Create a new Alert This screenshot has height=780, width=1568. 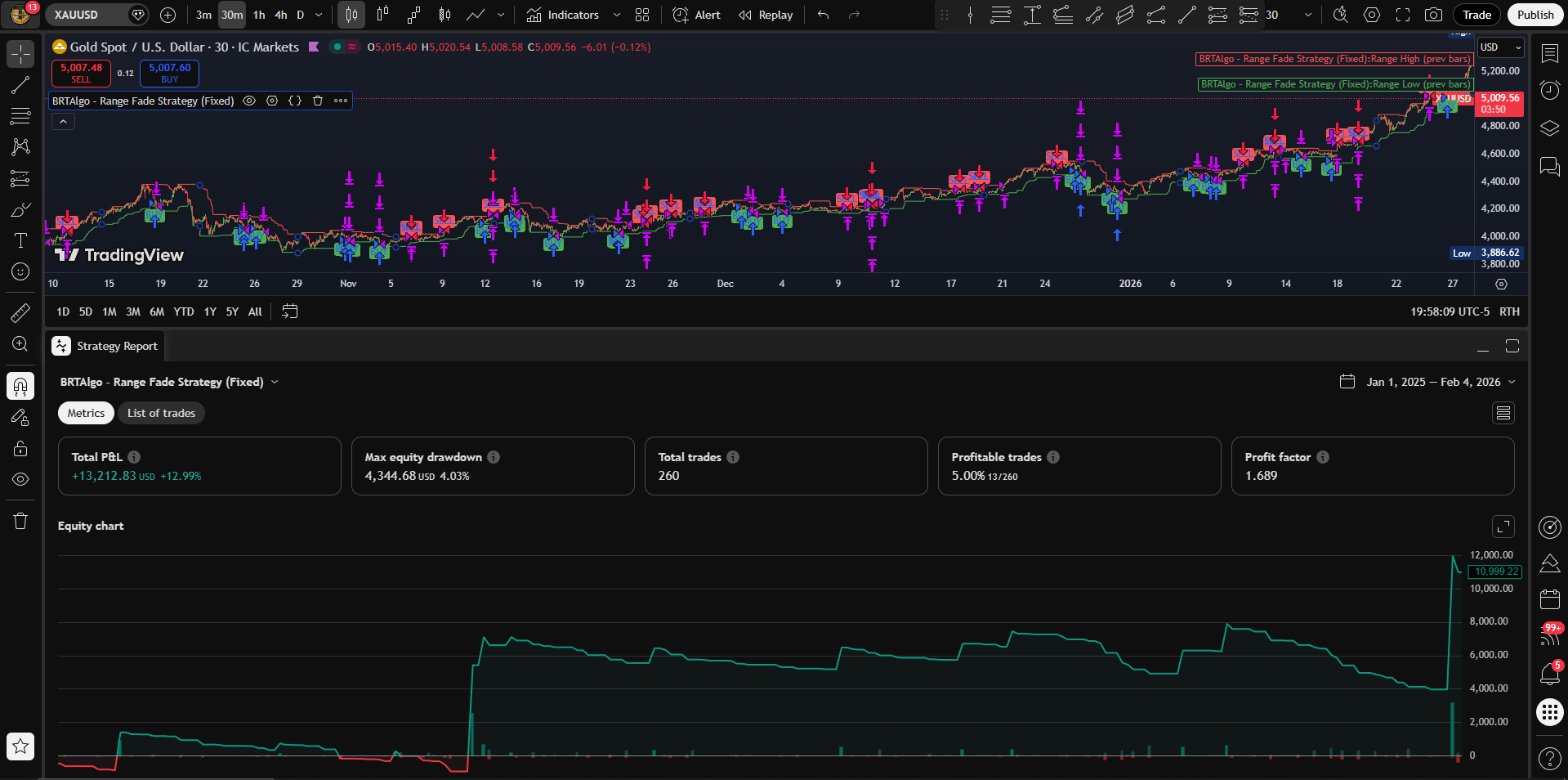click(x=696, y=15)
